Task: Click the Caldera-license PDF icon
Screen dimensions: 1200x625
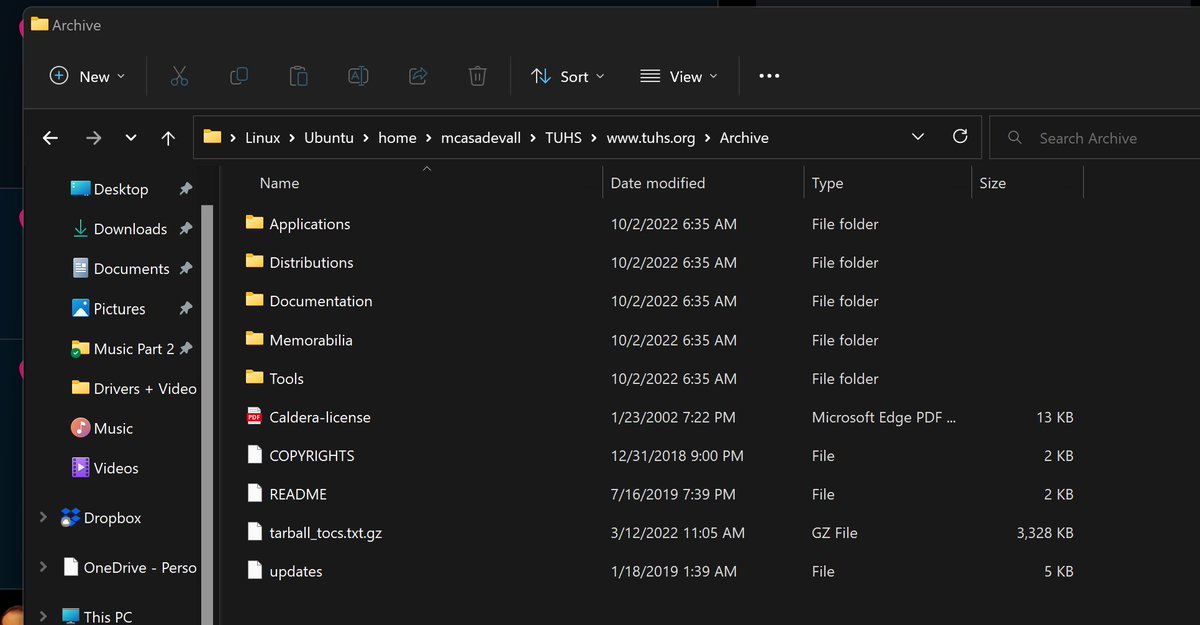Action: [x=254, y=416]
